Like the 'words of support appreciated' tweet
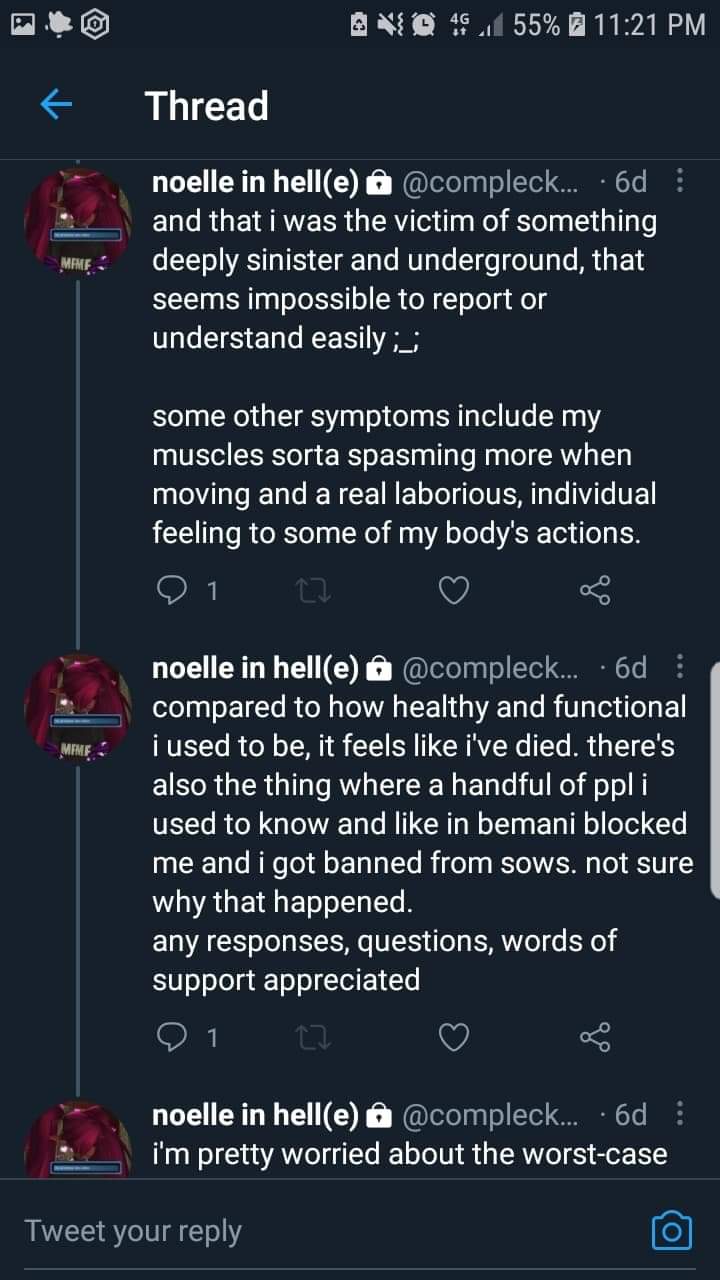The image size is (720, 1280). 454,1037
